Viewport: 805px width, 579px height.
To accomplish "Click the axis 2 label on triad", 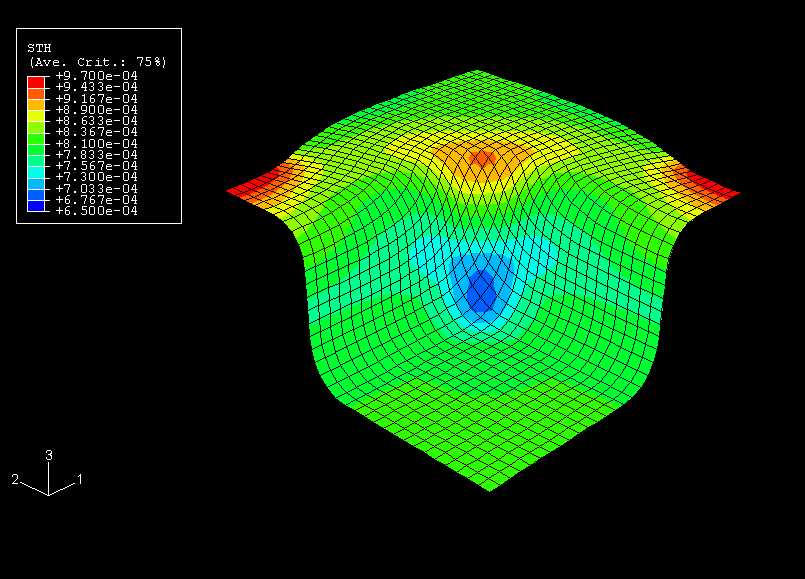I will point(15,480).
